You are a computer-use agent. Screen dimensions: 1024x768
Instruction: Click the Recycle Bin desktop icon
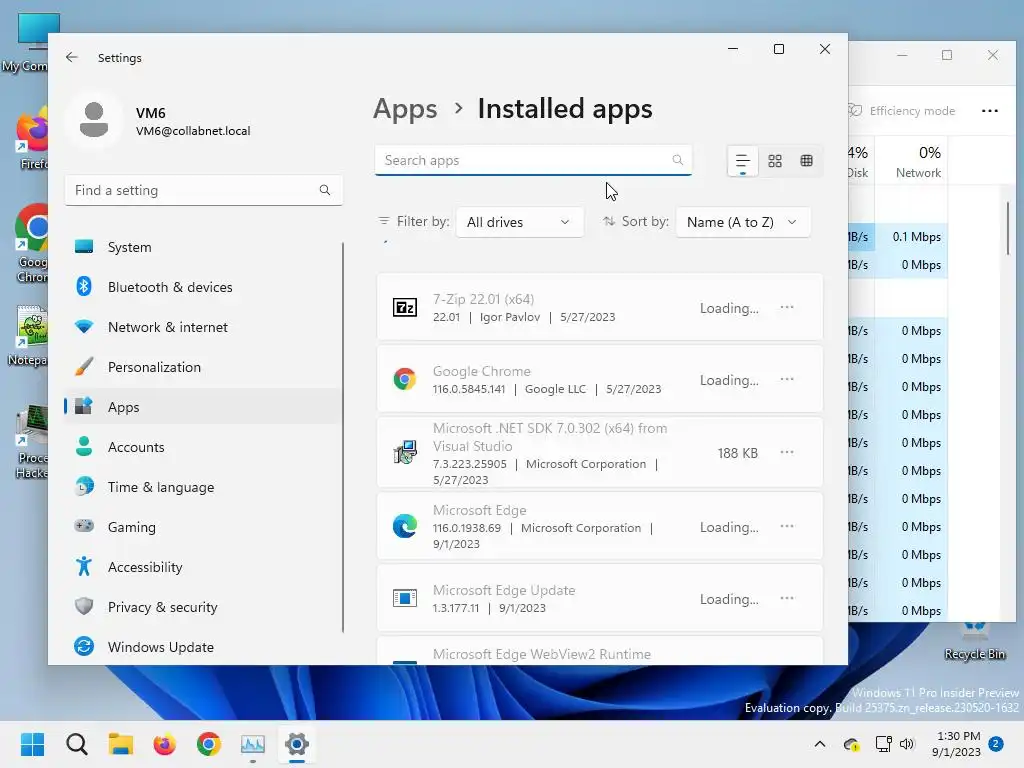pyautogui.click(x=974, y=643)
